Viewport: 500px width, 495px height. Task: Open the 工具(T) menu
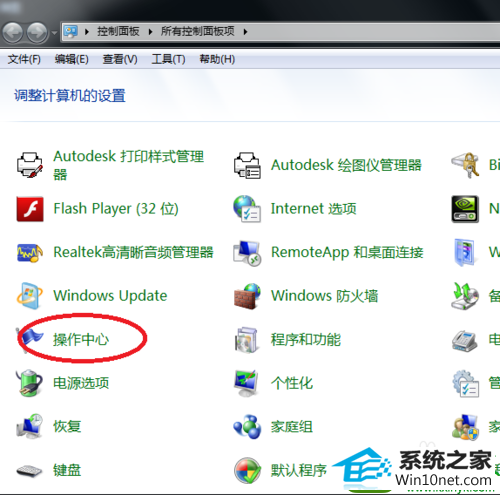tap(168, 59)
